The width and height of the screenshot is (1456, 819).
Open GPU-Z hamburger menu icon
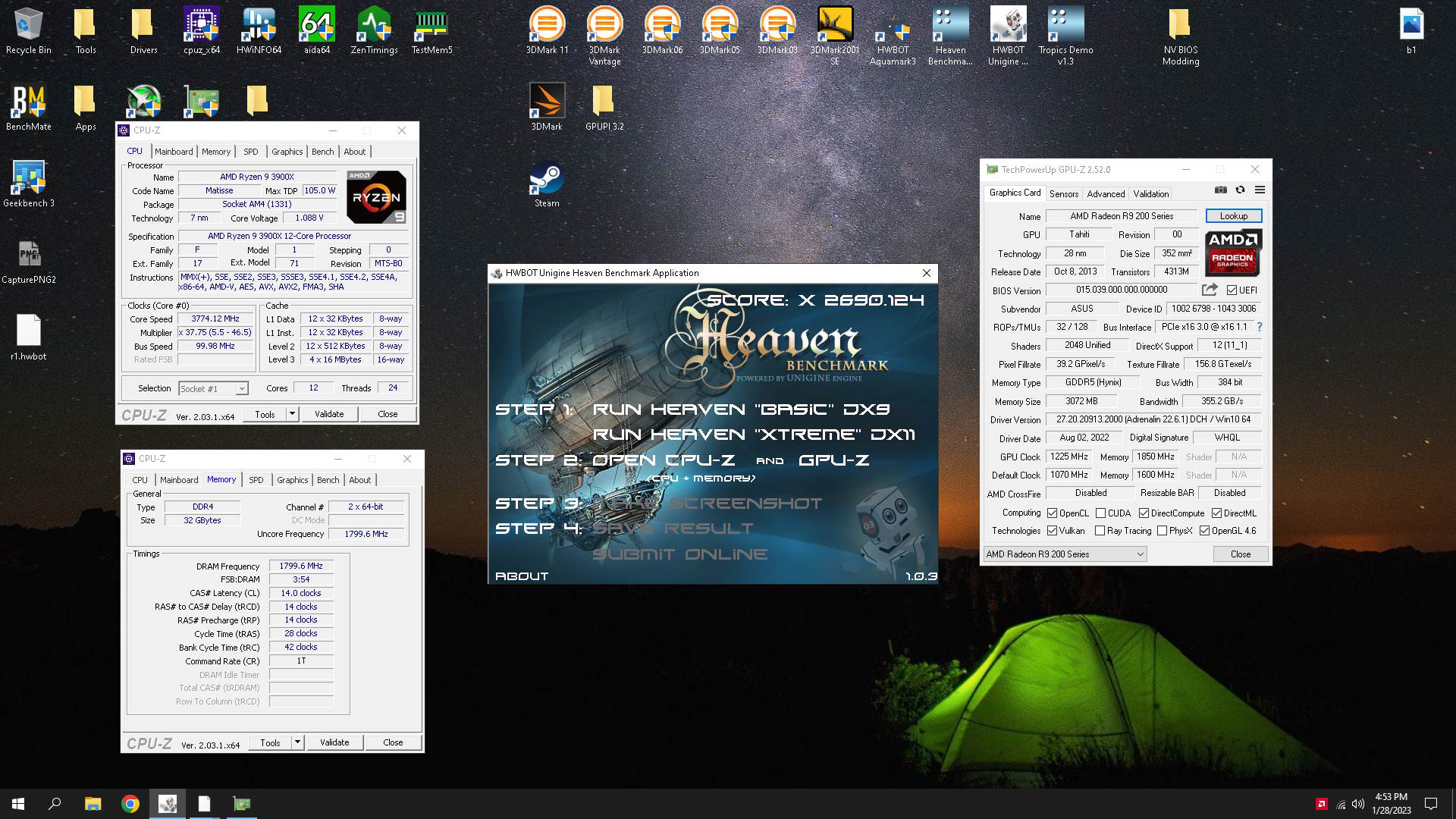(x=1260, y=190)
